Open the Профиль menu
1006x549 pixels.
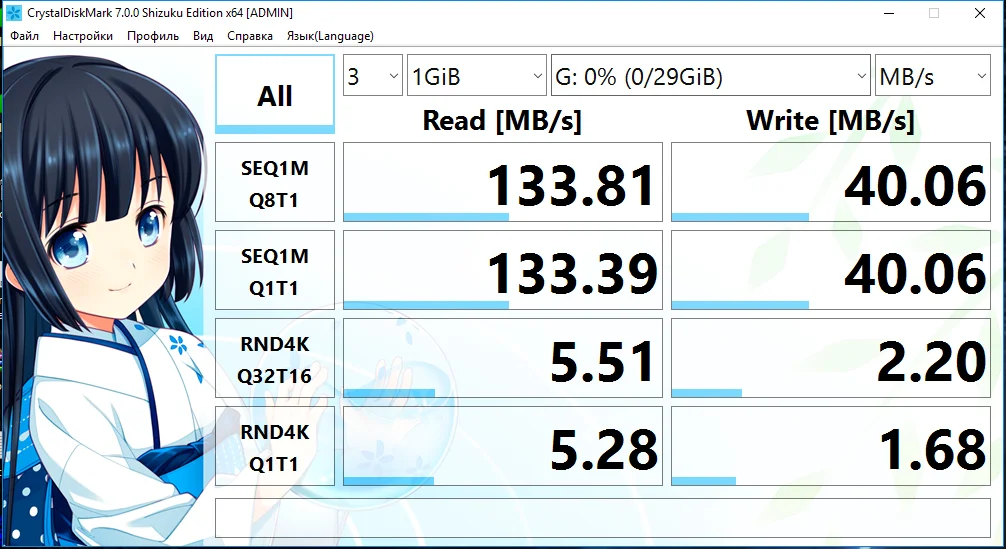[x=153, y=36]
